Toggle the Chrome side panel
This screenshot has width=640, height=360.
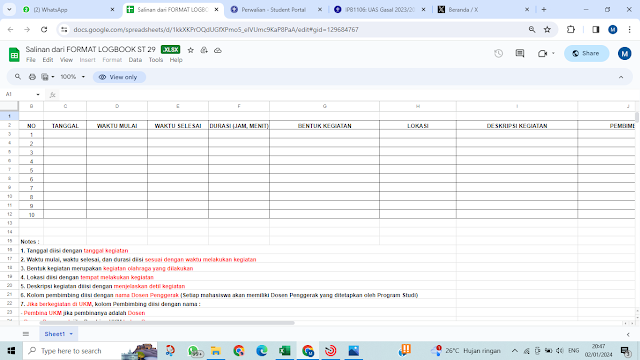pyautogui.click(x=596, y=29)
